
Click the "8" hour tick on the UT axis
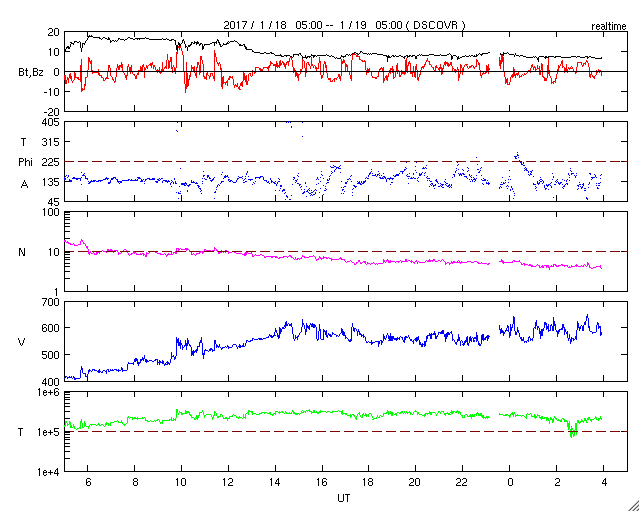tap(135, 483)
